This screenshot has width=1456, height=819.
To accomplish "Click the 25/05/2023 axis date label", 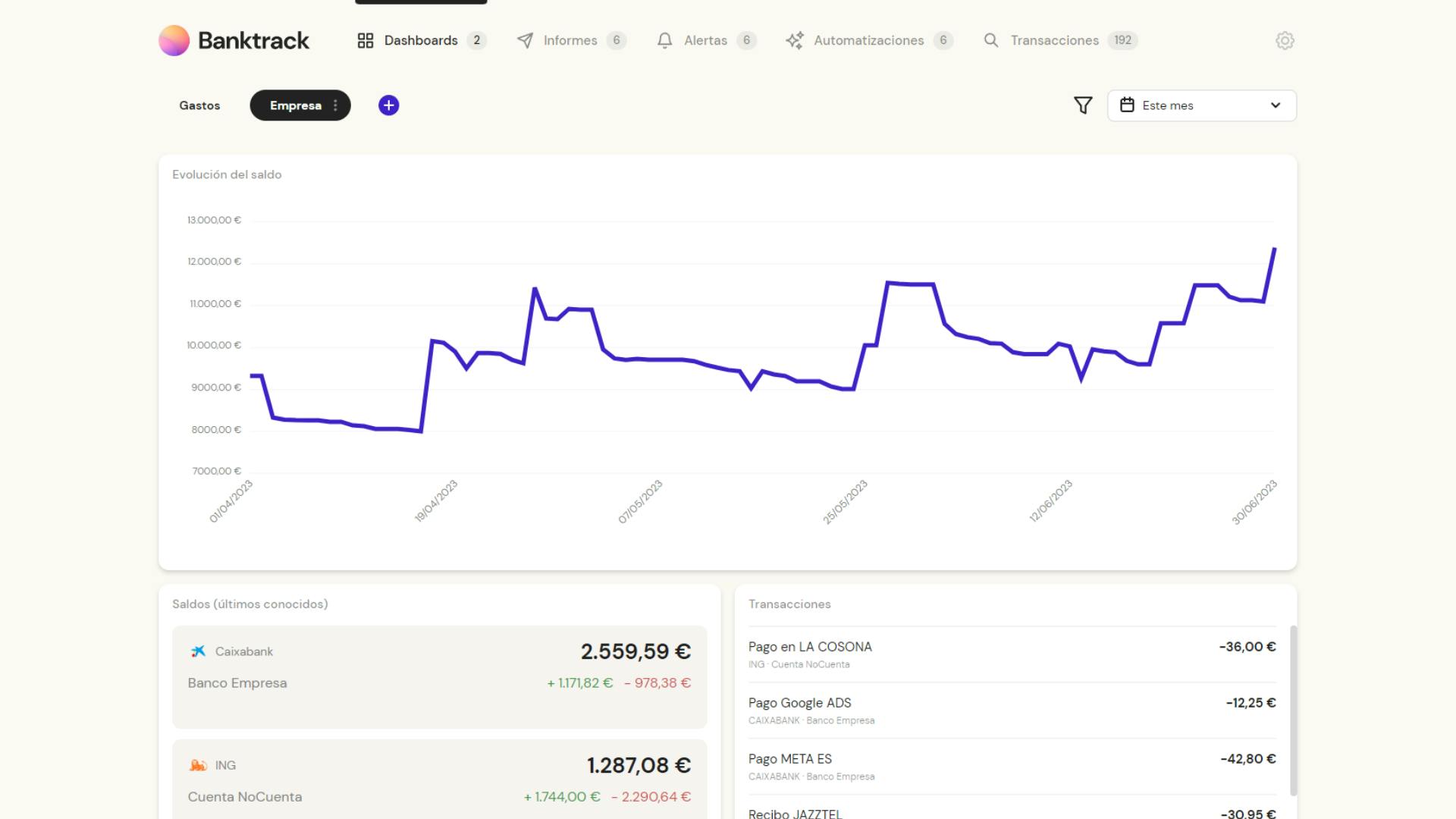I will (846, 501).
